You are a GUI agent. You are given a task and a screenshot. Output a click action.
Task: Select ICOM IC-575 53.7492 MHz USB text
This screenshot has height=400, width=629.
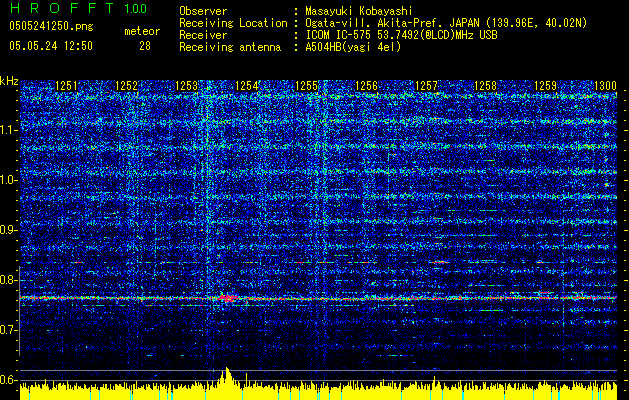401,35
